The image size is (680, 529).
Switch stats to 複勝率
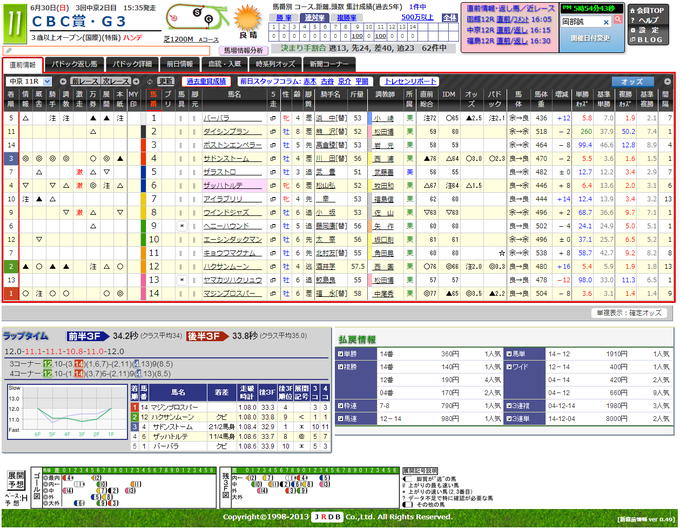pyautogui.click(x=346, y=17)
